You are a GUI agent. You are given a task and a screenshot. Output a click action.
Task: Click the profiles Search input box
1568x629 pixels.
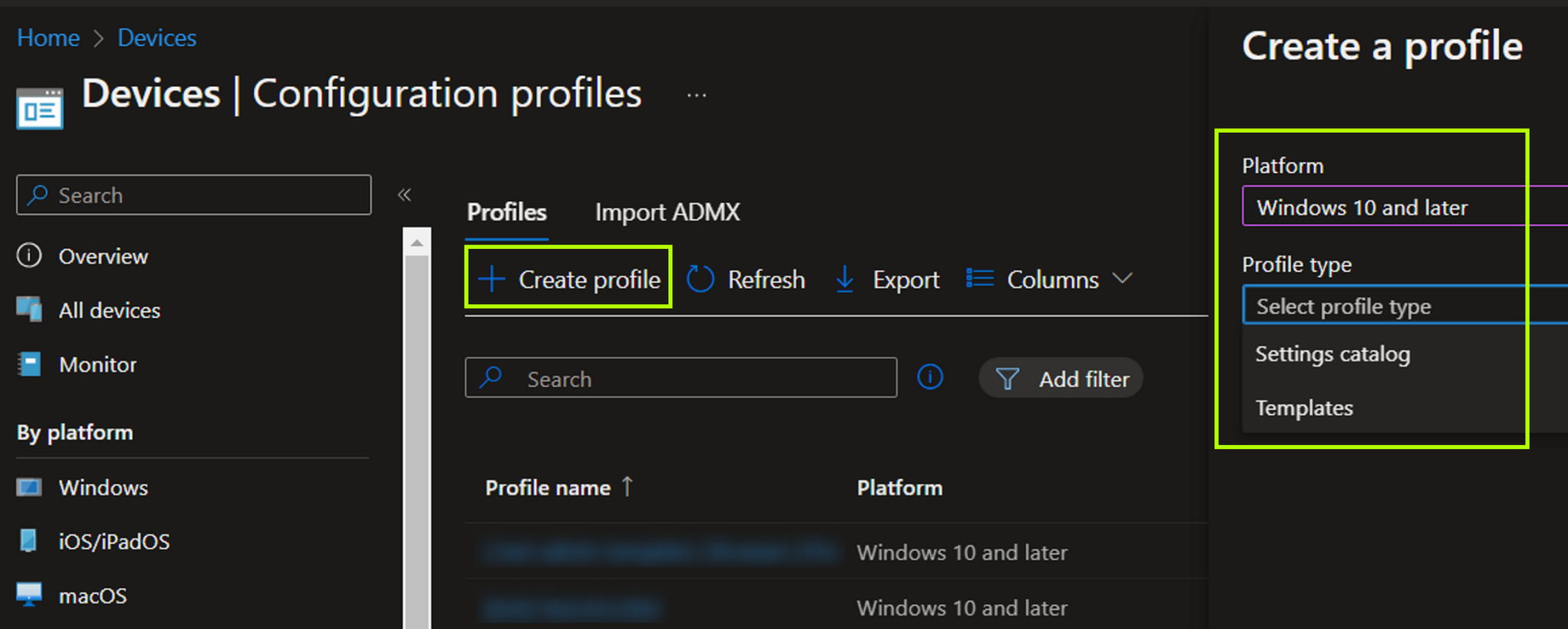681,378
